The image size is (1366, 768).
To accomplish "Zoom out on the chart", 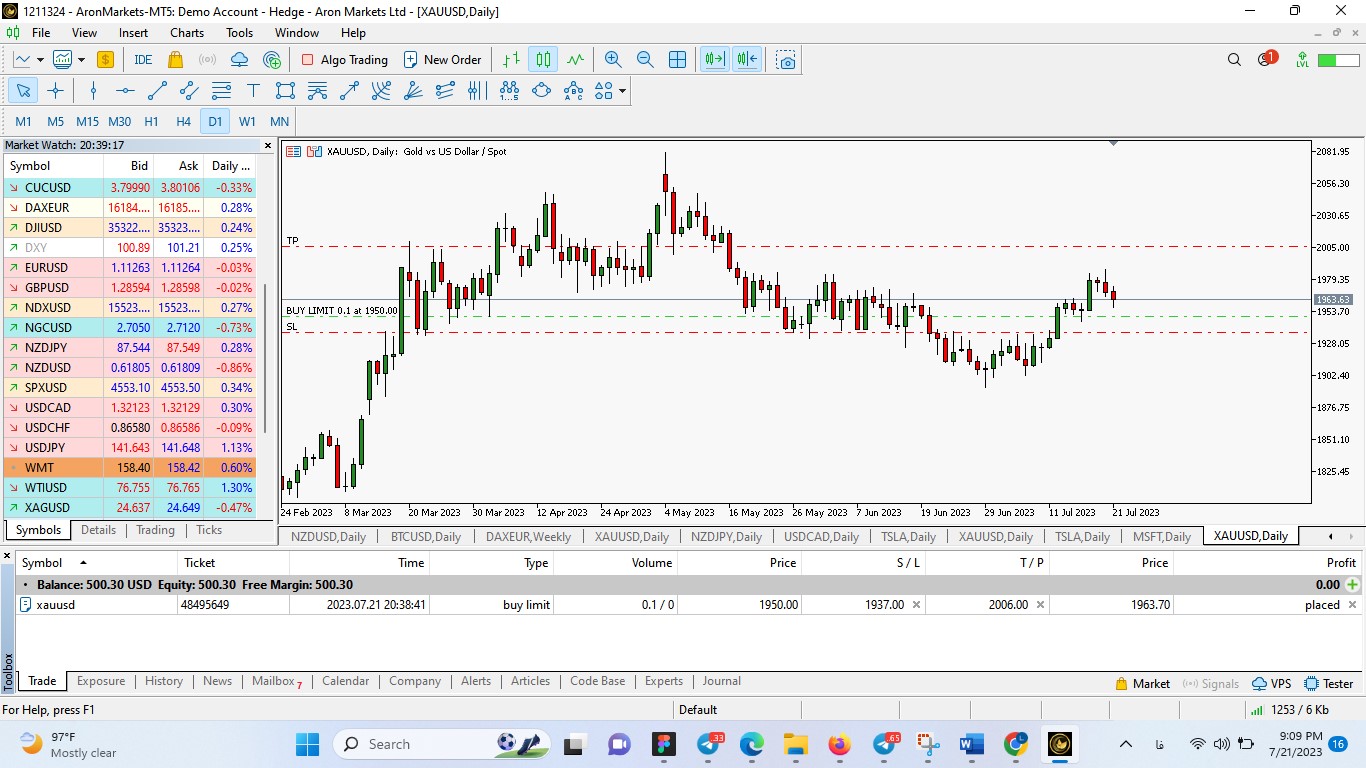I will tap(645, 60).
